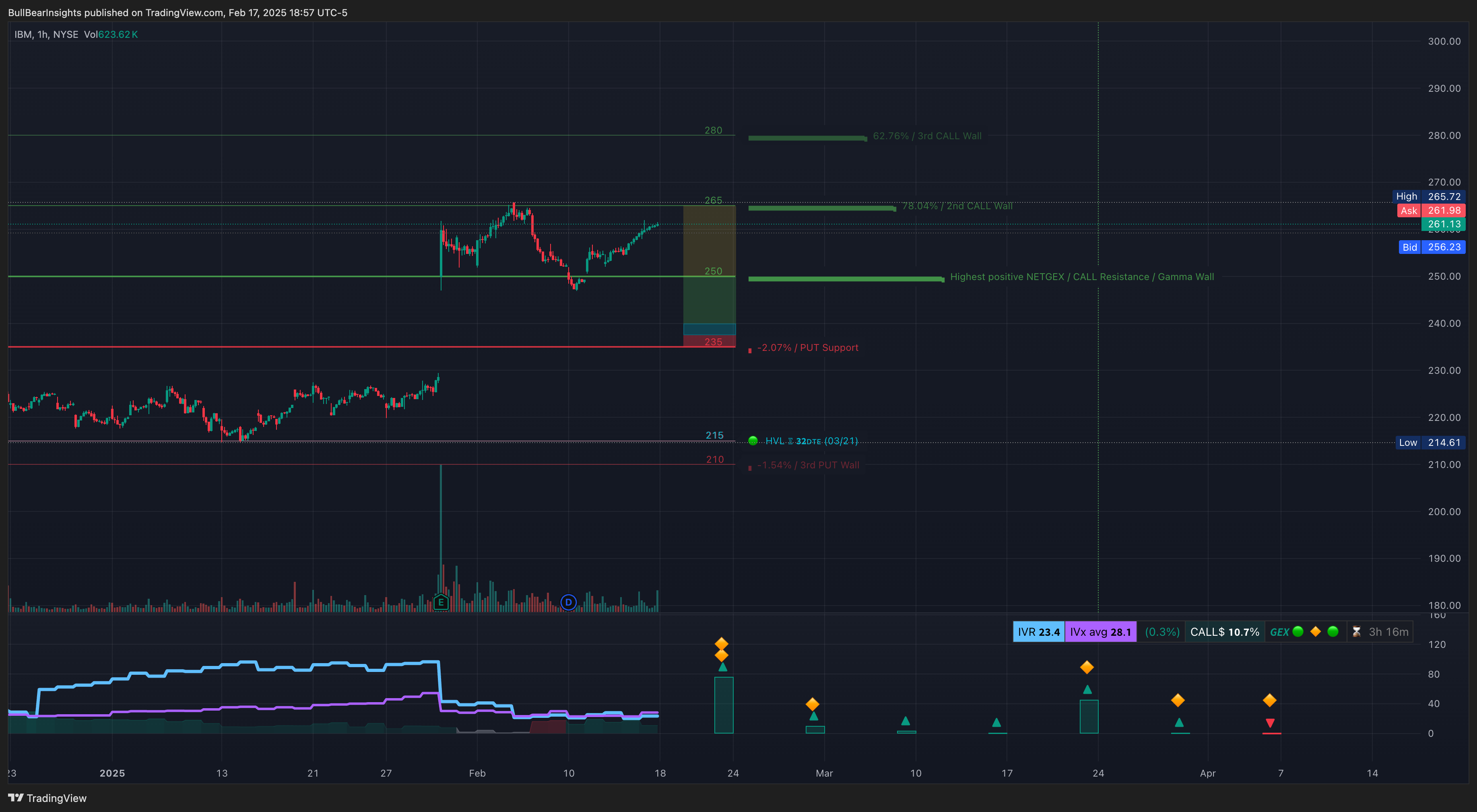Click the 'HVL 32DTE (03/21)' label

811,441
